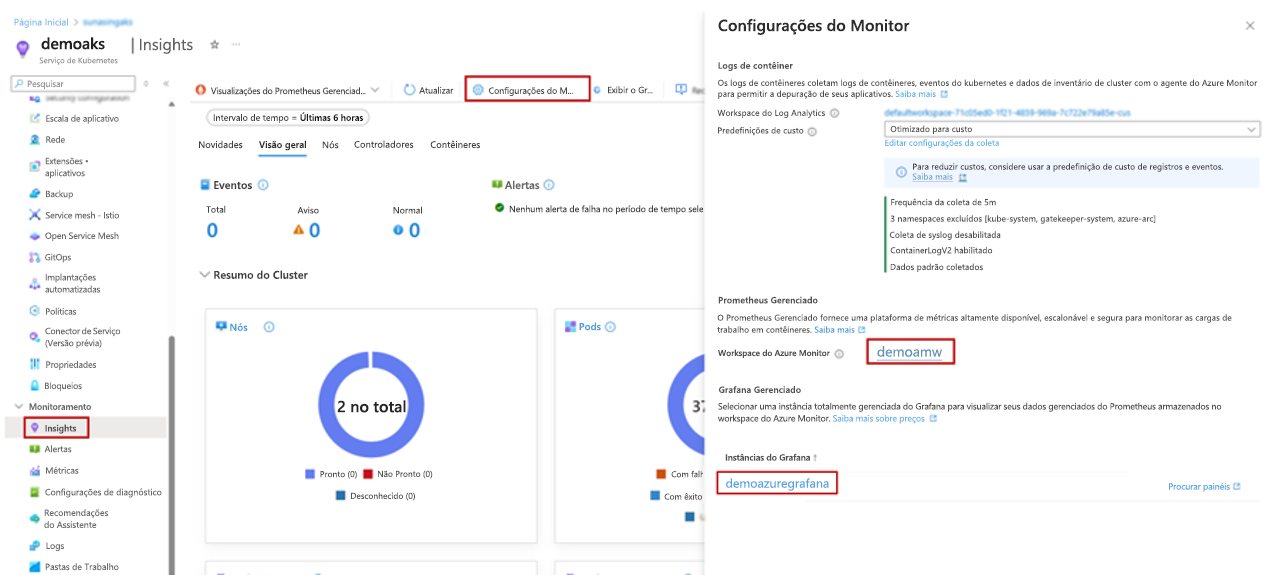Click the Extensões + aplicativos icon
This screenshot has height=575, width=1279.
[x=35, y=166]
